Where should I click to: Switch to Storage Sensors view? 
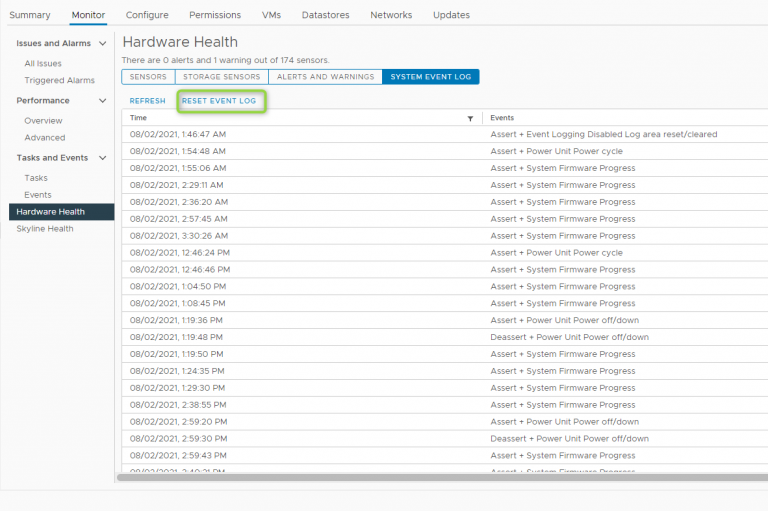coord(221,77)
